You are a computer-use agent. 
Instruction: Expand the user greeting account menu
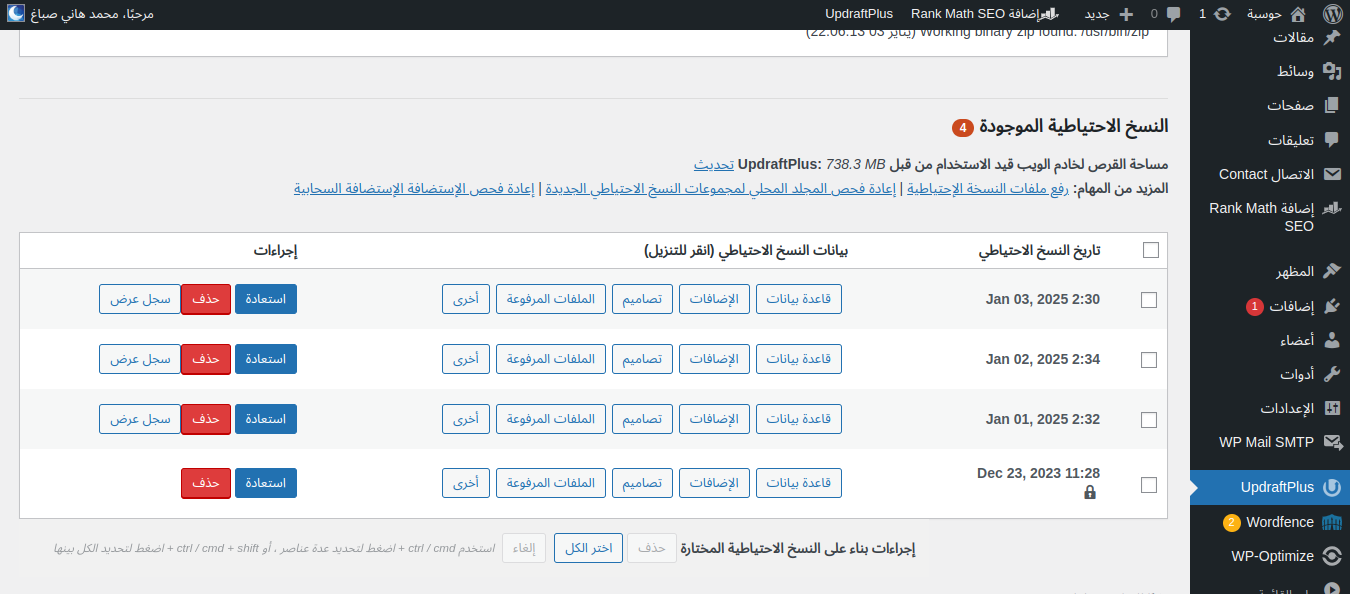tap(92, 14)
